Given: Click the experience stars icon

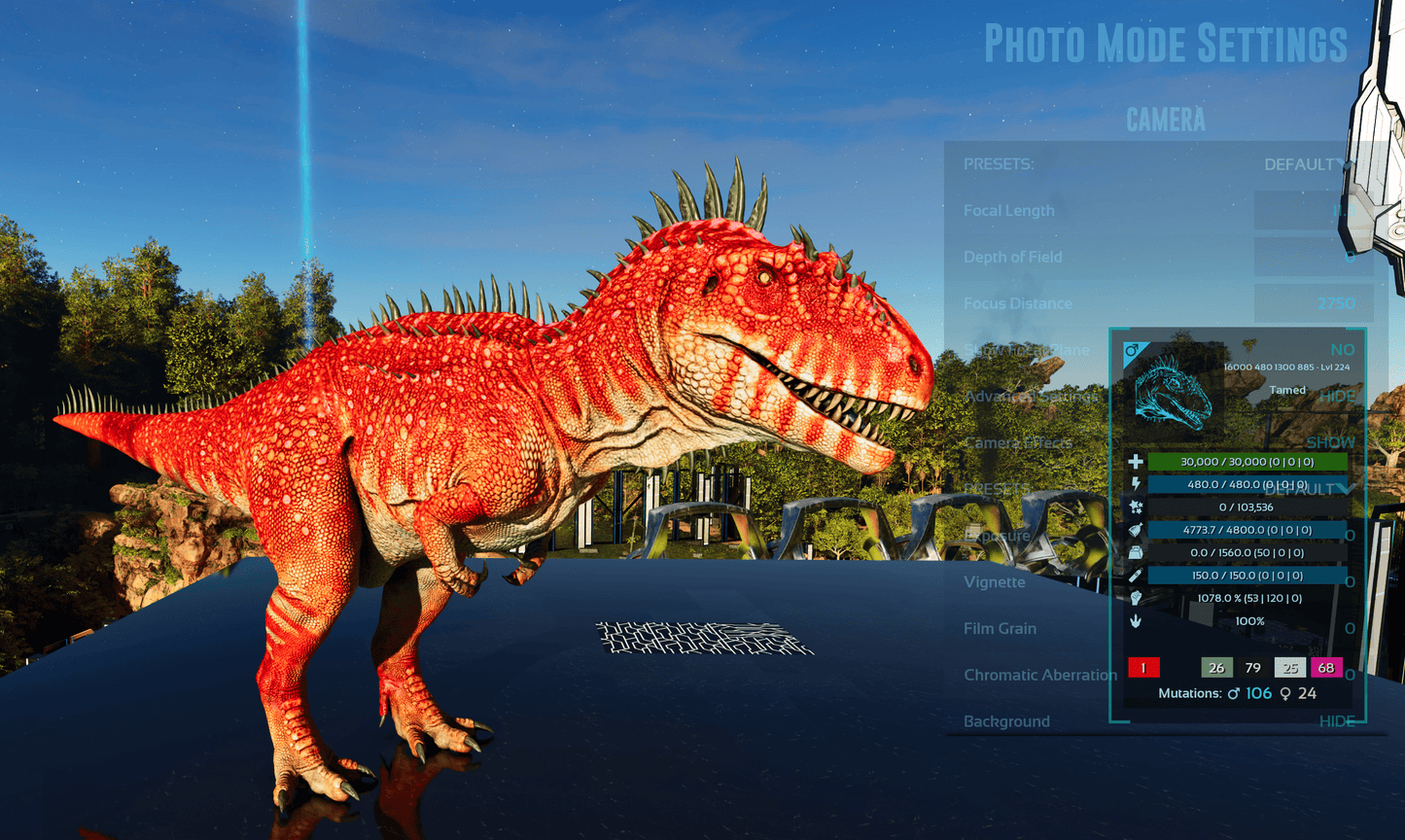Looking at the screenshot, I should pos(1135,507).
